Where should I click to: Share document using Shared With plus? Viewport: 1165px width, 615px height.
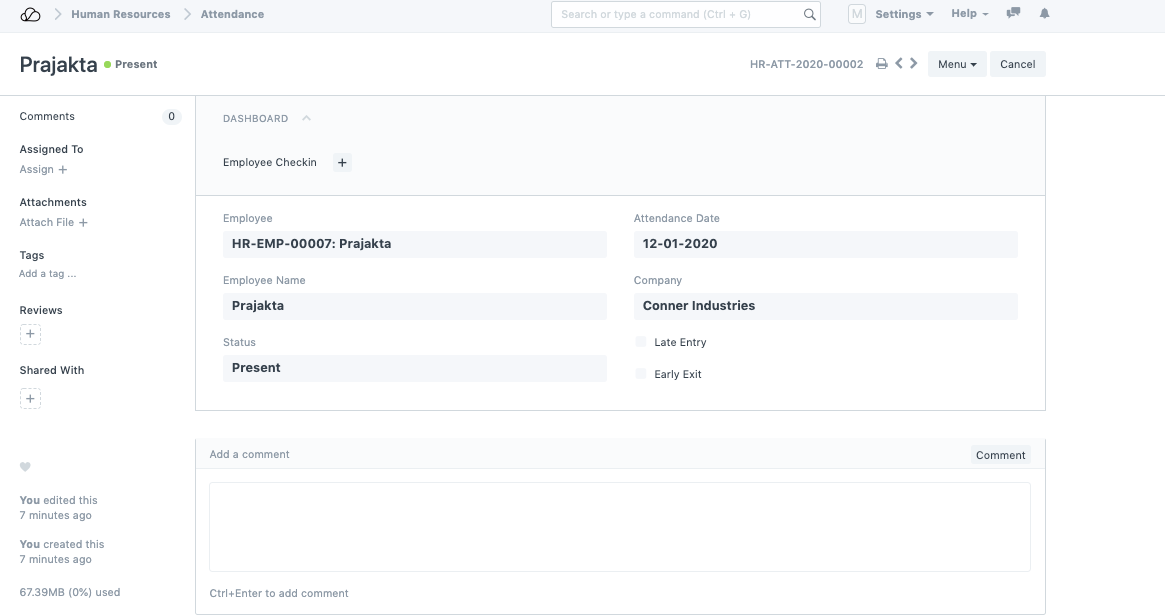30,399
